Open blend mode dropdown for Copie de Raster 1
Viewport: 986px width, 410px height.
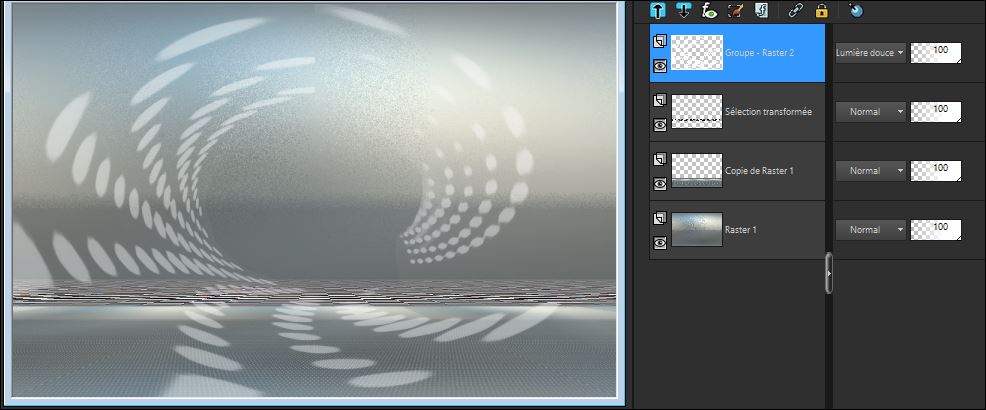[x=870, y=171]
